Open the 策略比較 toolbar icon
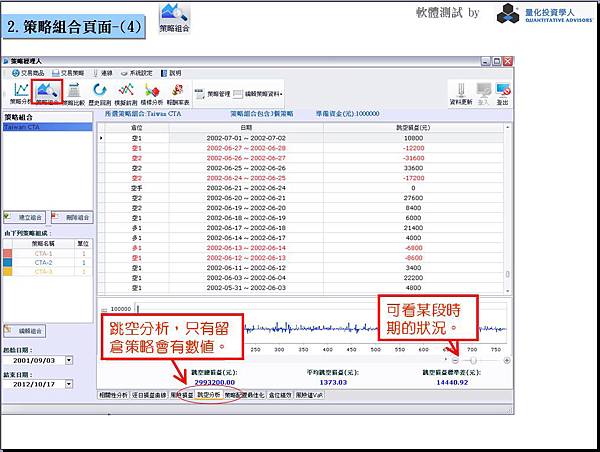Screen dimensions: 600x452 (73, 94)
